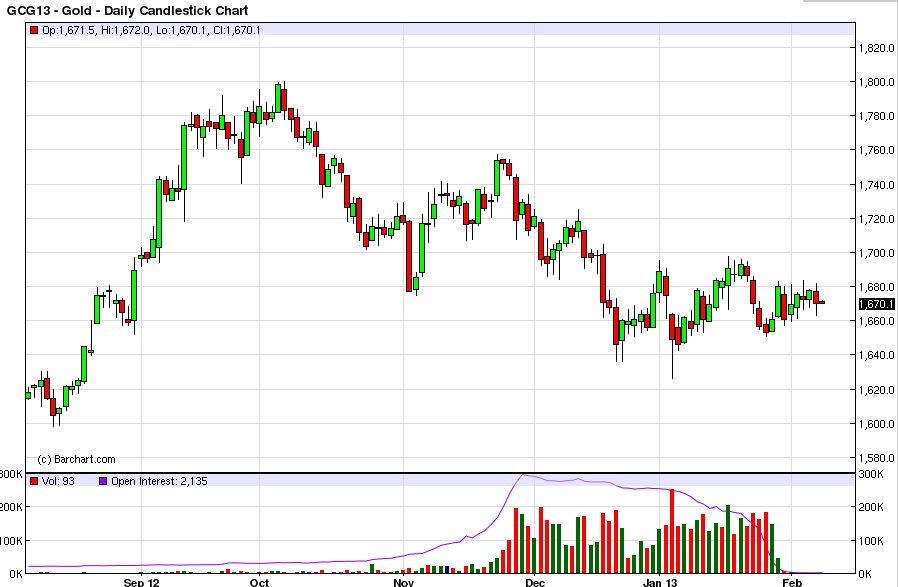Screen dimensions: 898x587
Task: Click the tallest red volume bar in January
Action: pyautogui.click(x=672, y=531)
